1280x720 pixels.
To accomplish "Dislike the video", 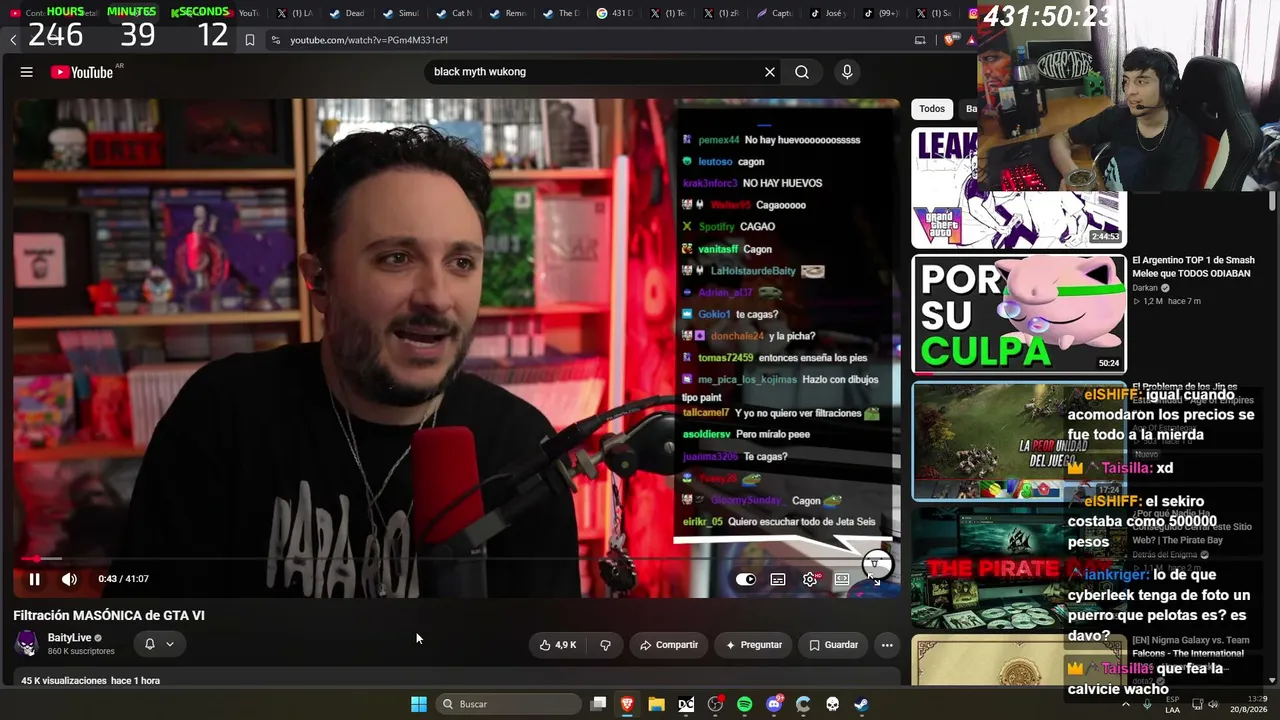I will pos(605,645).
